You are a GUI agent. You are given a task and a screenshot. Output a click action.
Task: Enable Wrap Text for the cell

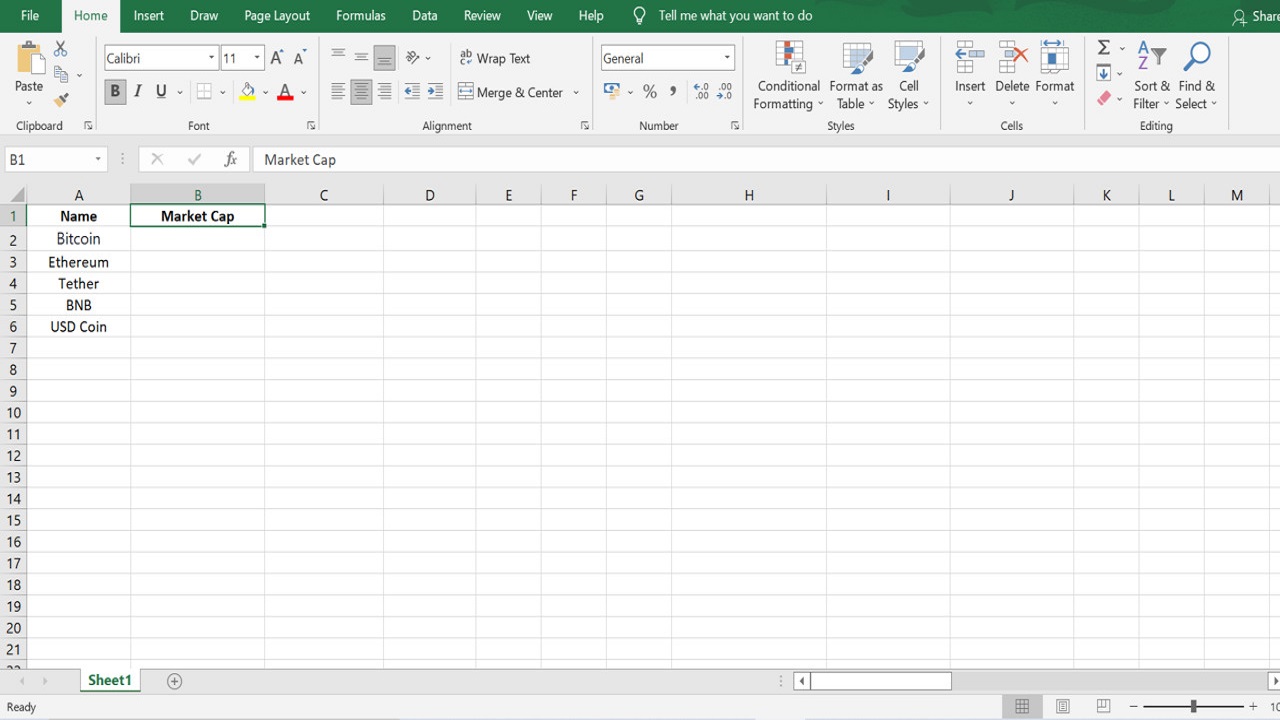click(x=494, y=58)
